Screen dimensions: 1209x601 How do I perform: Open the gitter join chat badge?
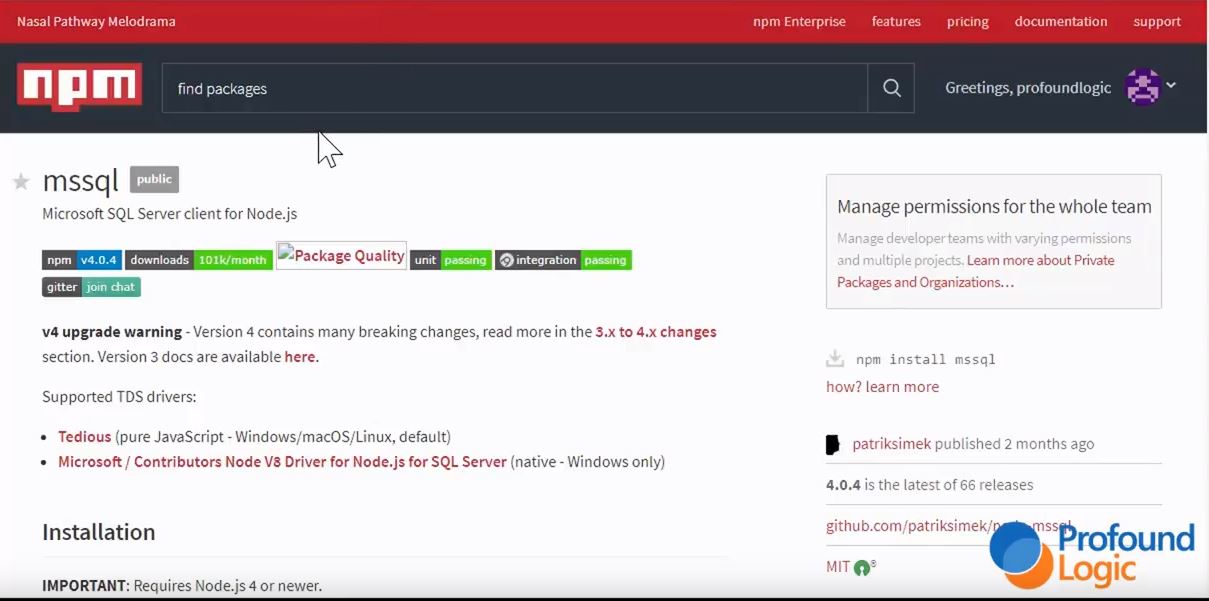coord(91,287)
